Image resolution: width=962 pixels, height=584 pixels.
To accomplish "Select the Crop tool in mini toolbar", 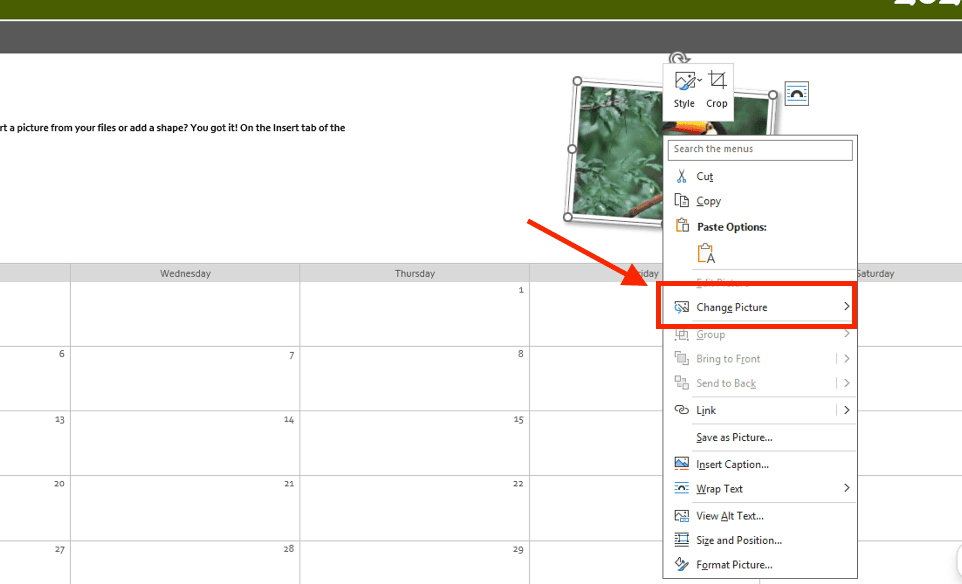I will pyautogui.click(x=717, y=80).
